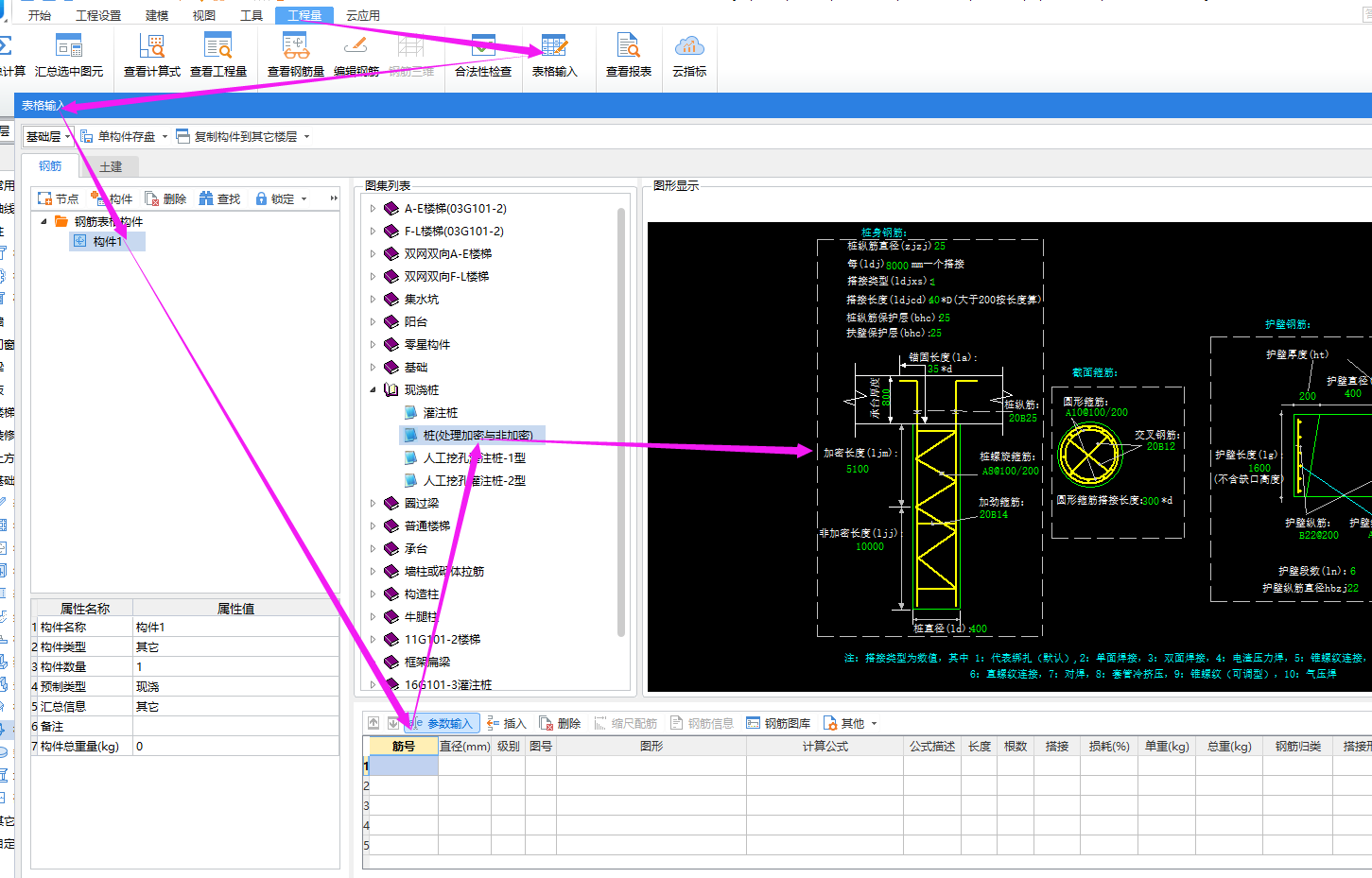
Task: Click 计算公式 column header
Action: (825, 746)
